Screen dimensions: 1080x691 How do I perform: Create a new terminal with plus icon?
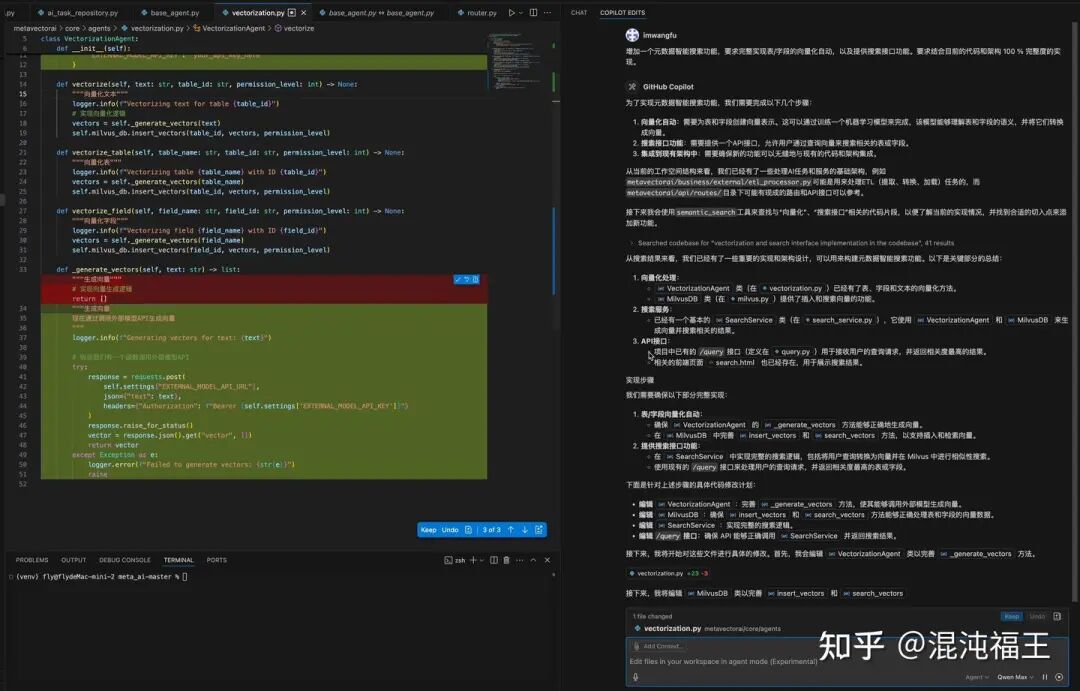pos(472,560)
